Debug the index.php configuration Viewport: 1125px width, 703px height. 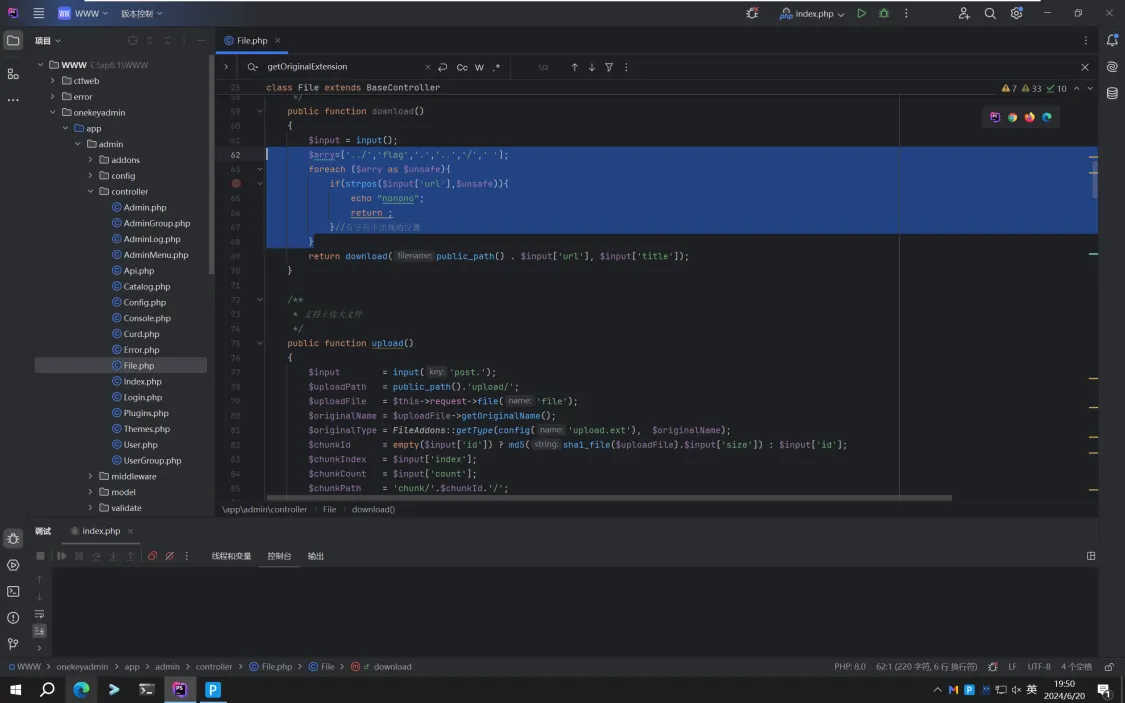[x=884, y=13]
